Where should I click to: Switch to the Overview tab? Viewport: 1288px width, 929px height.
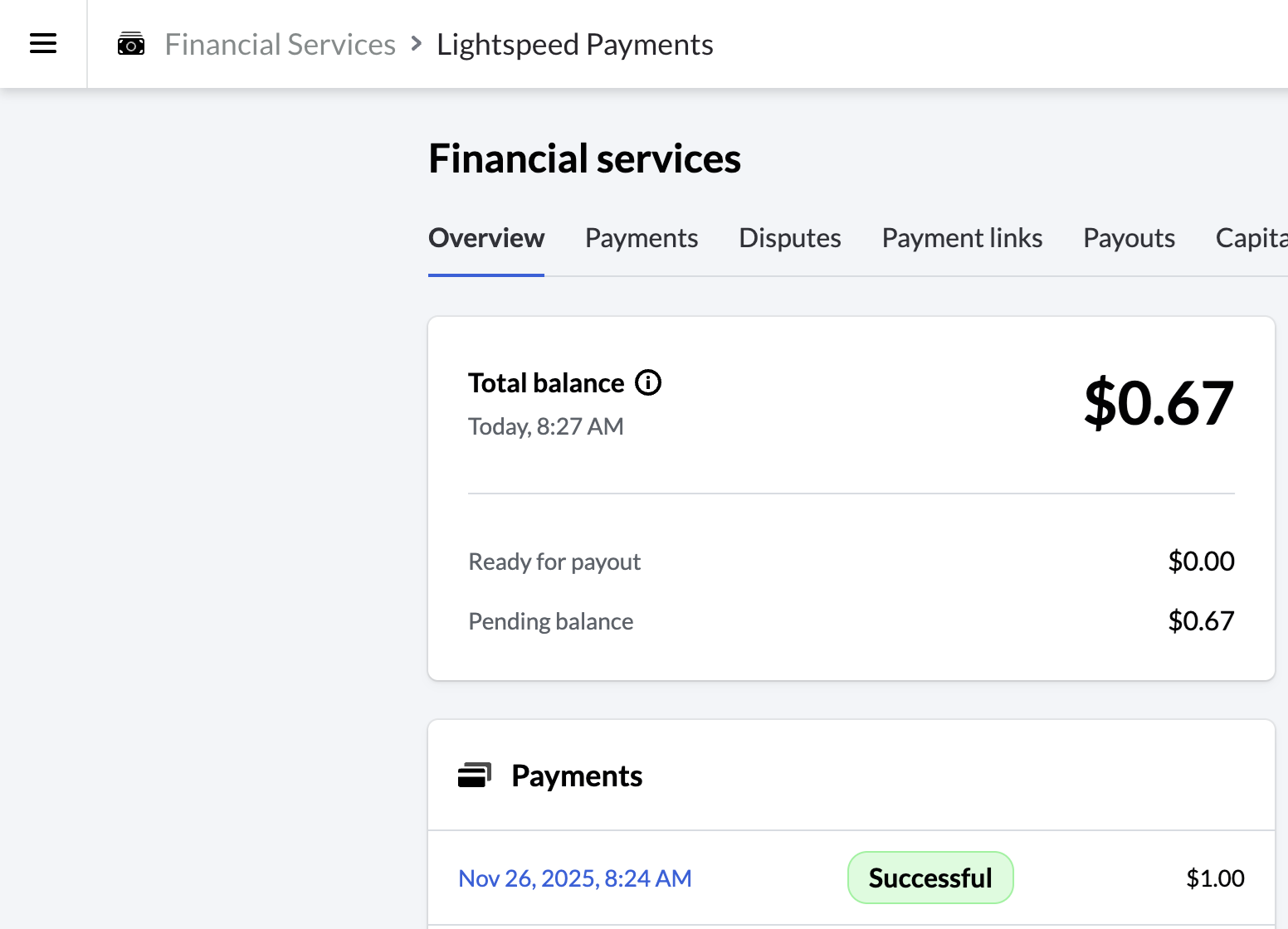[x=486, y=238]
